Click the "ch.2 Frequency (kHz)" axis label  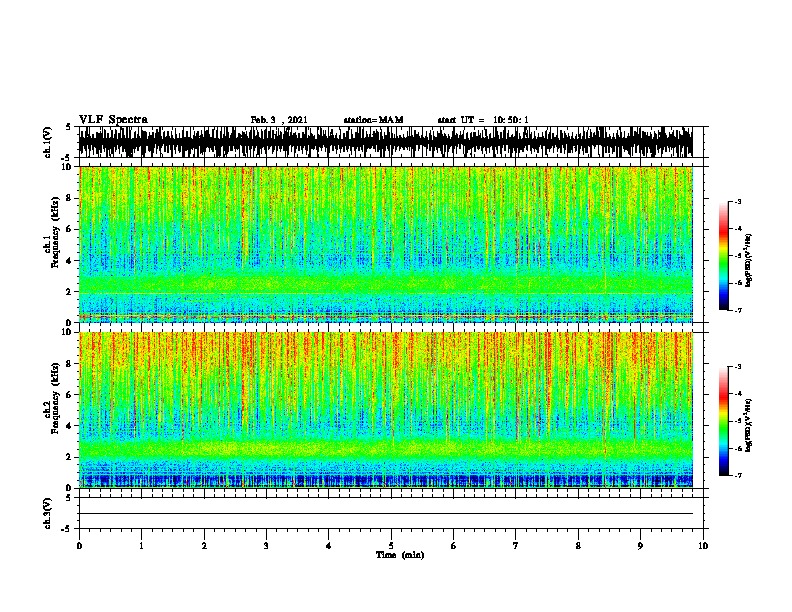pyautogui.click(x=51, y=398)
